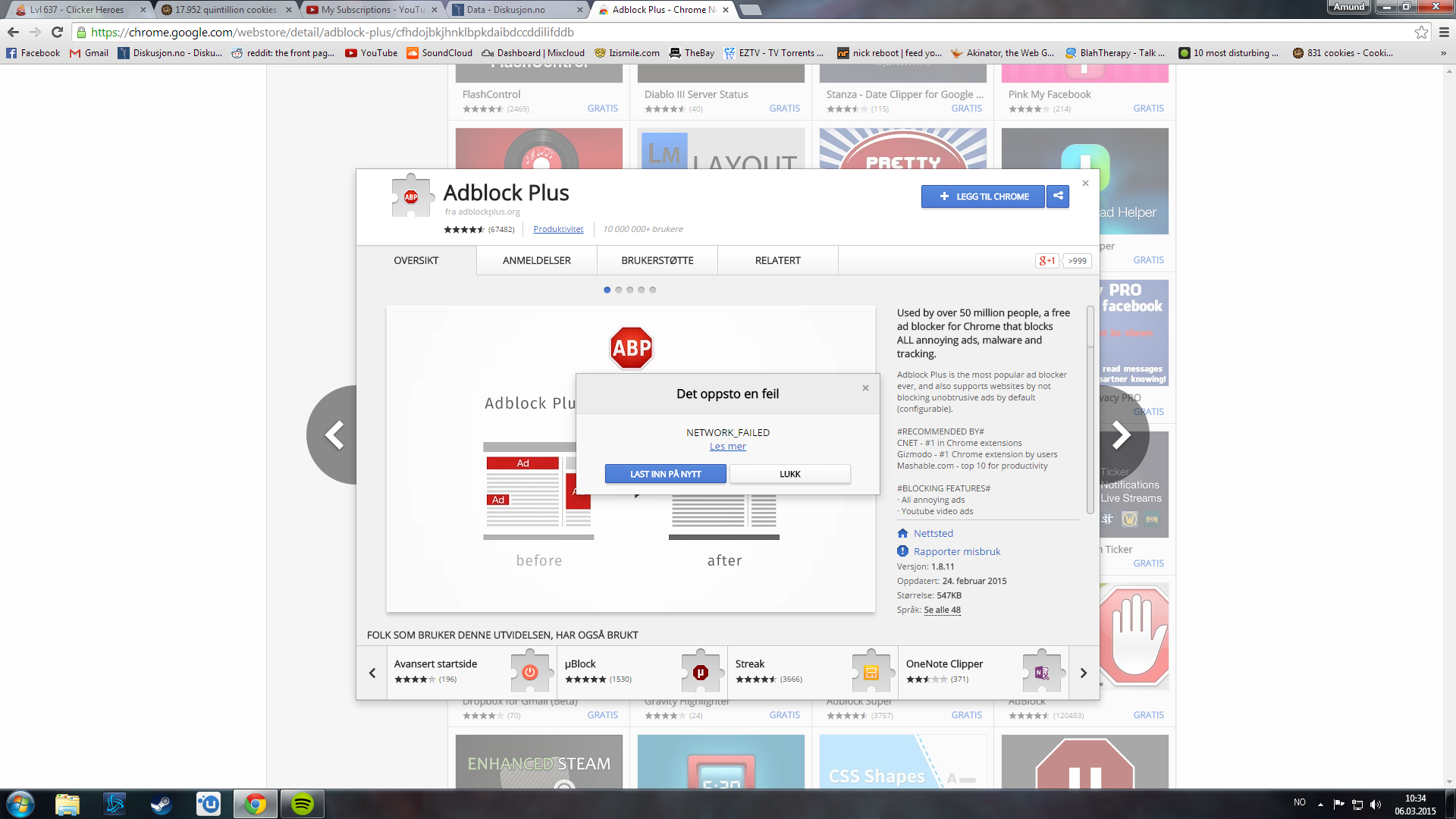Select the OVERSIKT tab

416,260
